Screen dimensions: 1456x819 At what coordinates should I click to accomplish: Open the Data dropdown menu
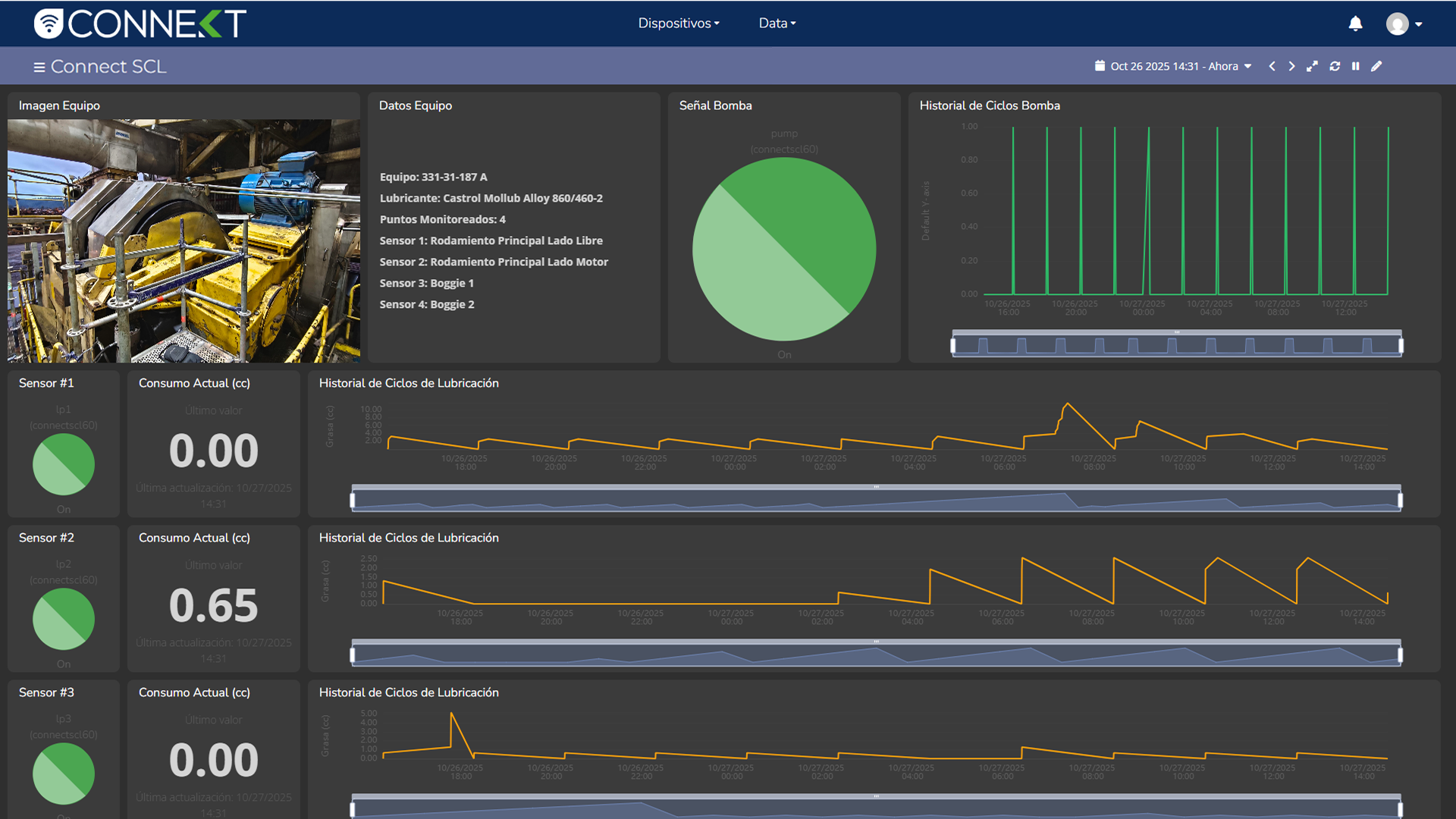[x=777, y=24]
